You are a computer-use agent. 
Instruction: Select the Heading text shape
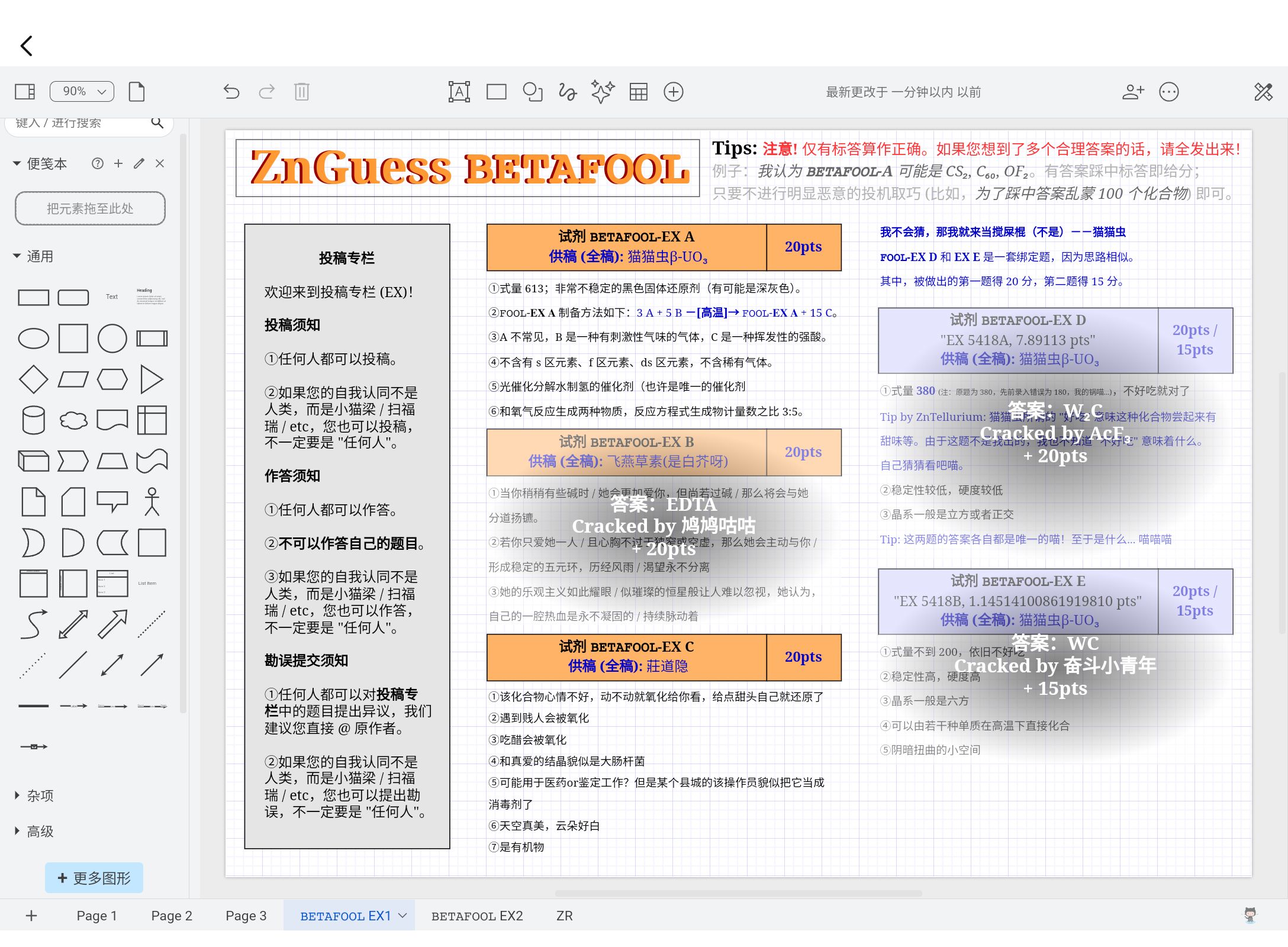[x=152, y=296]
